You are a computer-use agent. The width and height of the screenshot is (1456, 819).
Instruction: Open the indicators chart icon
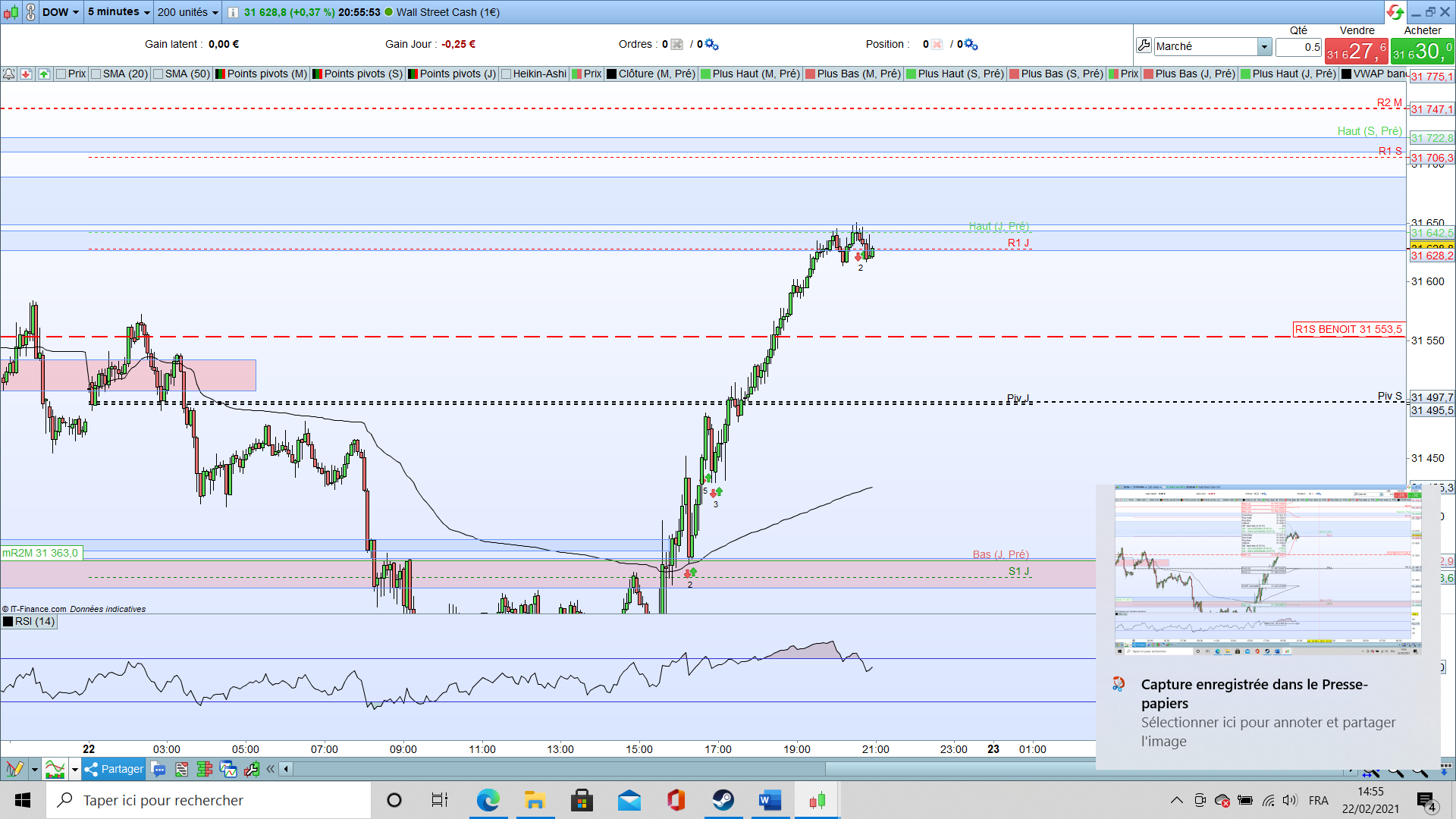point(55,769)
